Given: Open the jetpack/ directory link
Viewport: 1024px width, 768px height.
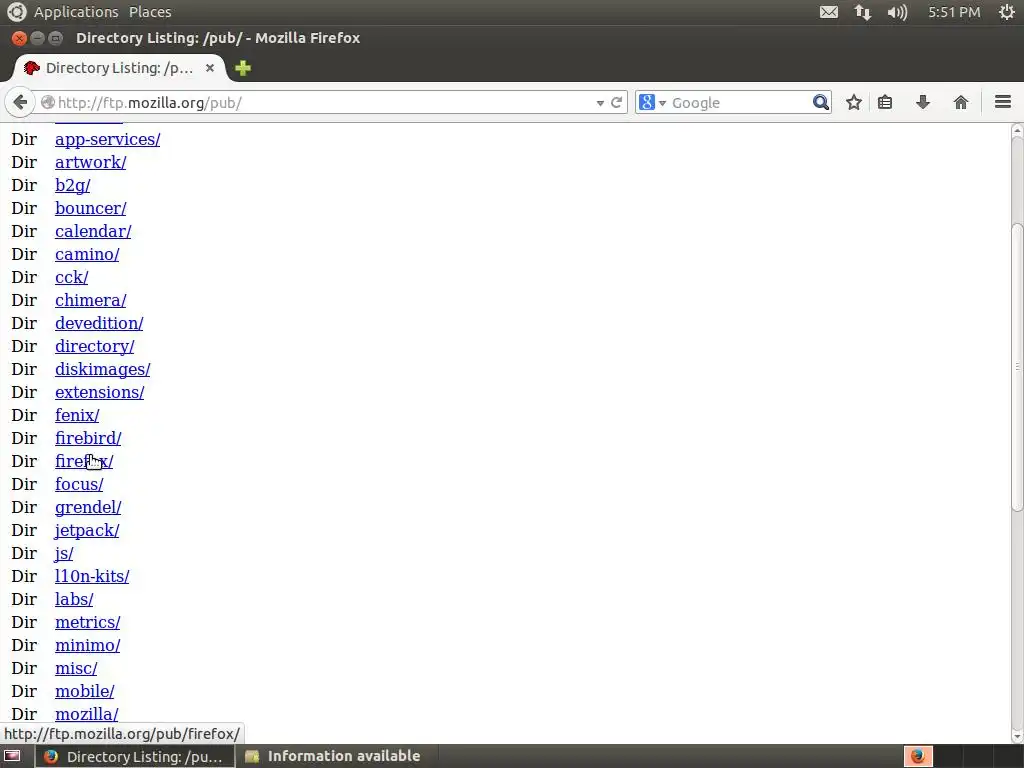Looking at the screenshot, I should tap(88, 530).
